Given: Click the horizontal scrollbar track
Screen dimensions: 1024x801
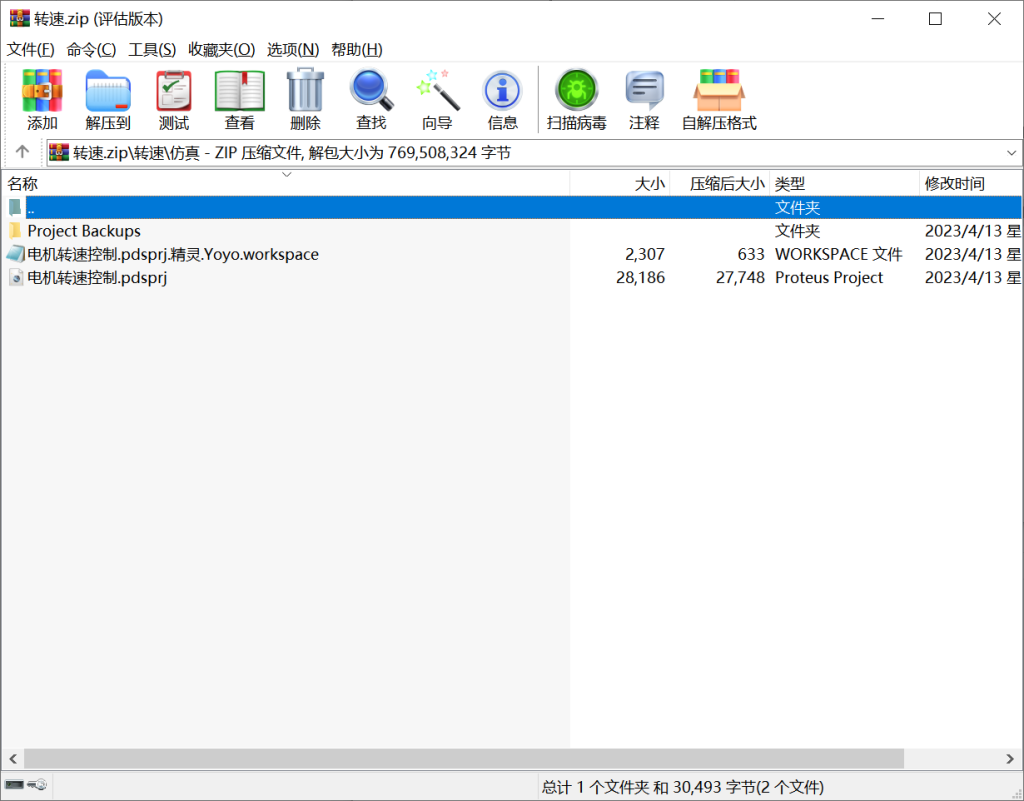Looking at the screenshot, I should point(960,759).
